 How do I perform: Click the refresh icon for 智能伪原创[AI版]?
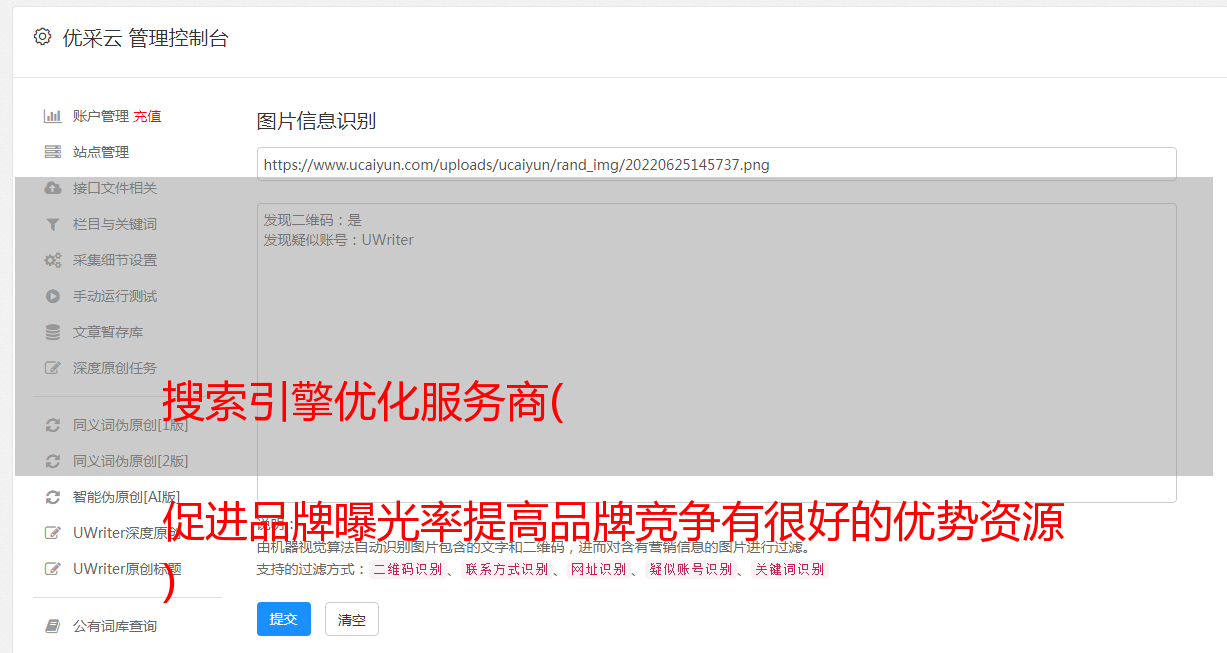click(53, 497)
